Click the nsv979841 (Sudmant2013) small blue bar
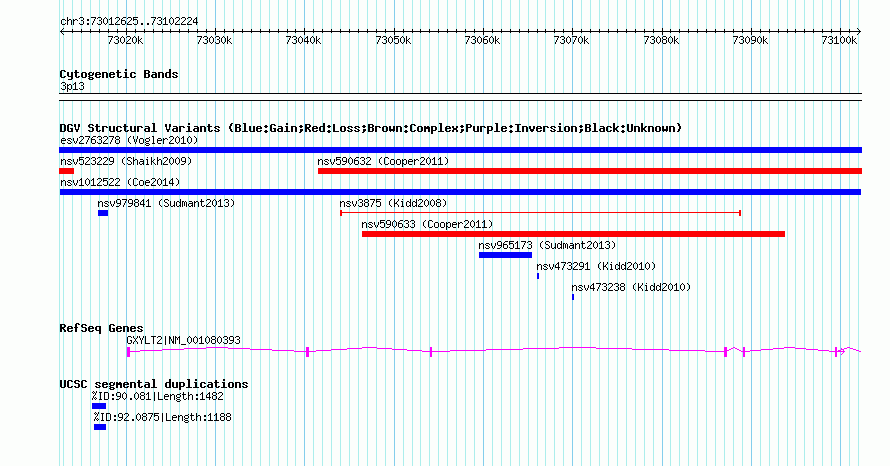Viewport: 890px width, 466px height. [103, 213]
